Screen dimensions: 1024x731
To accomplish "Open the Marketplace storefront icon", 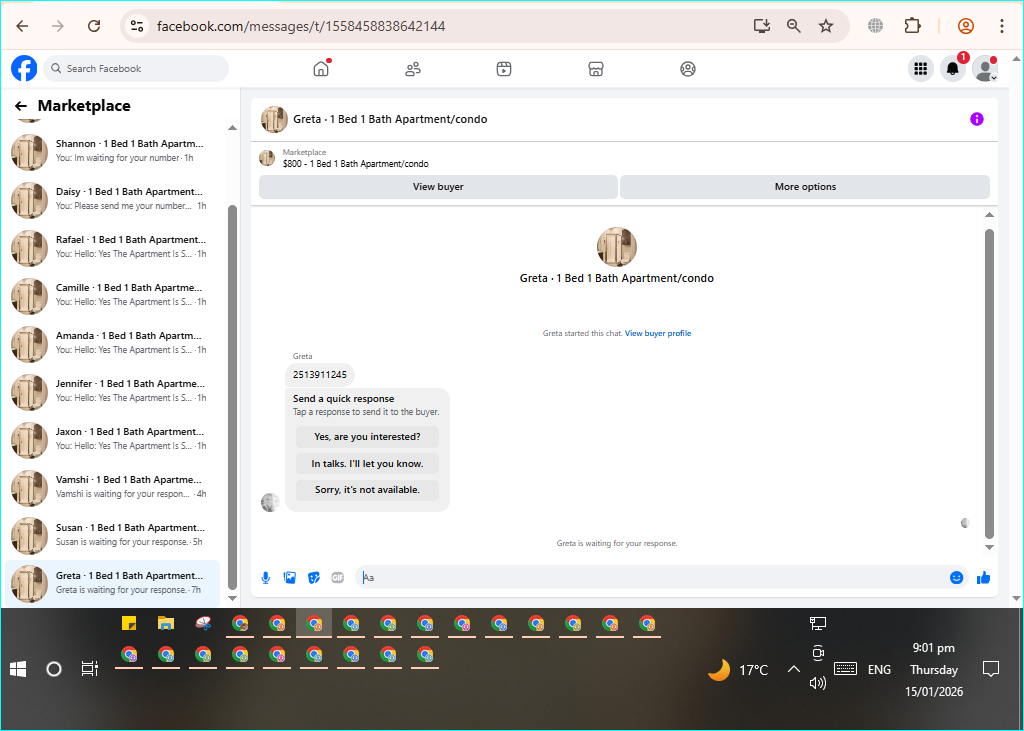I will coord(596,69).
